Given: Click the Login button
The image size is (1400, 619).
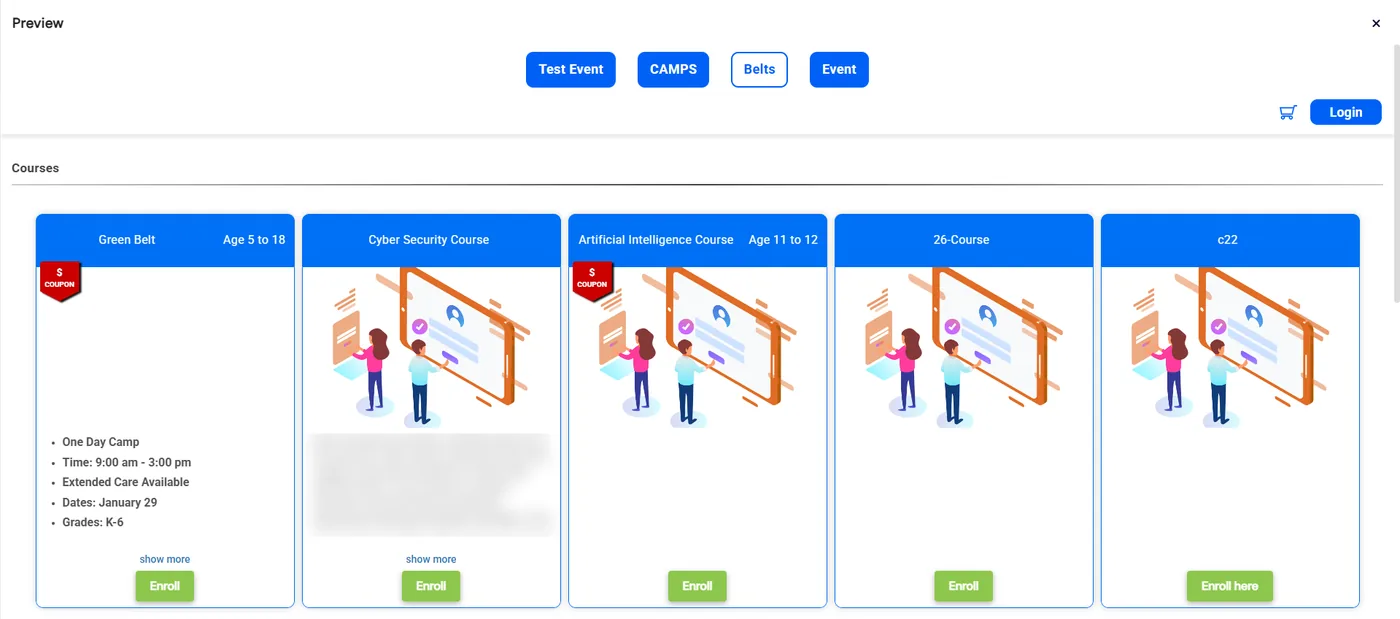Looking at the screenshot, I should [1345, 112].
